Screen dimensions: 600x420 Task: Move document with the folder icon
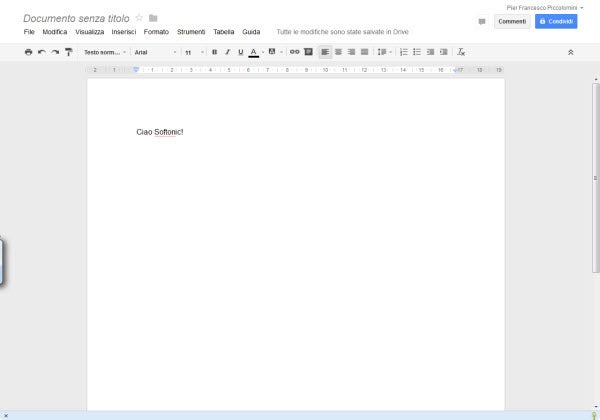click(x=153, y=18)
